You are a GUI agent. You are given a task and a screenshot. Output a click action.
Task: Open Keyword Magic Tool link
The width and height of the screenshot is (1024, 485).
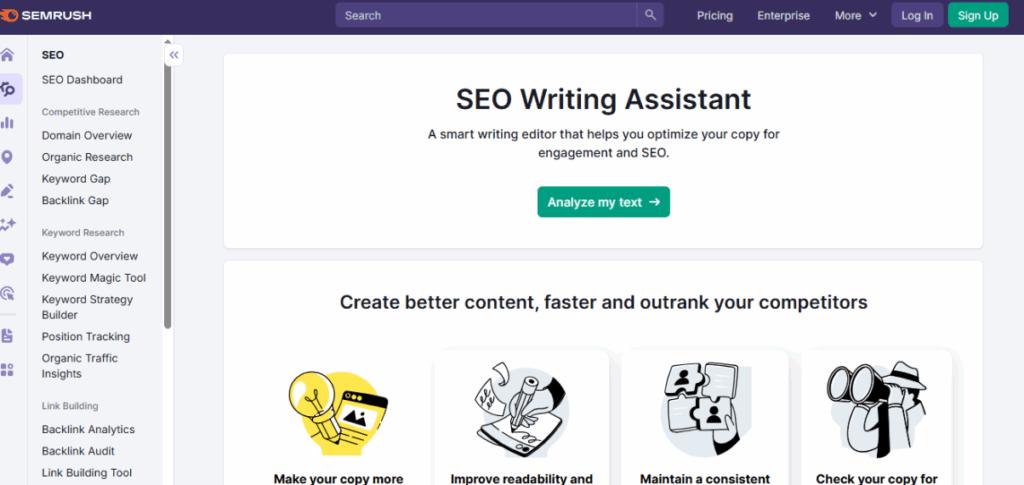click(94, 278)
